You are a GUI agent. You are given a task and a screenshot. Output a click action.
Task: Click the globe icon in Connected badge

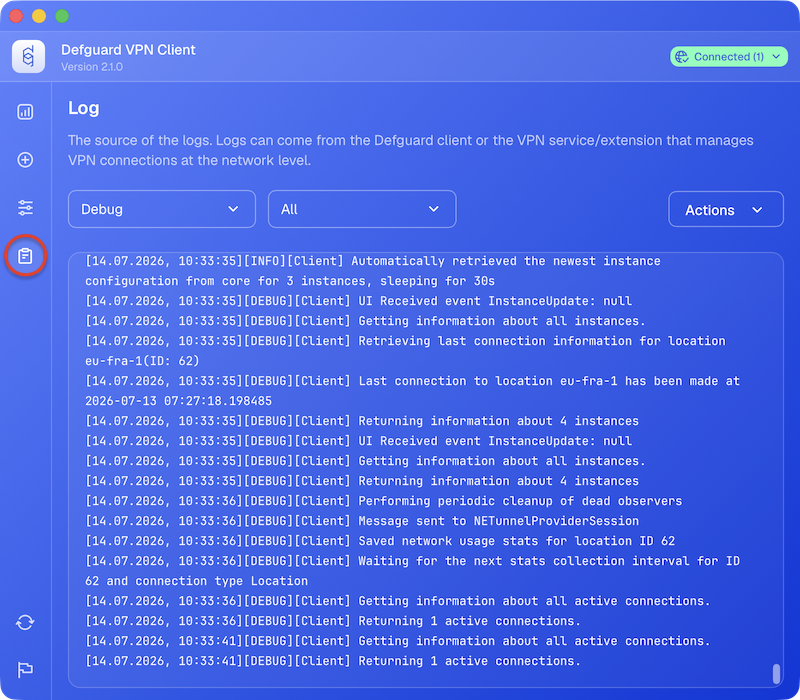pos(682,57)
